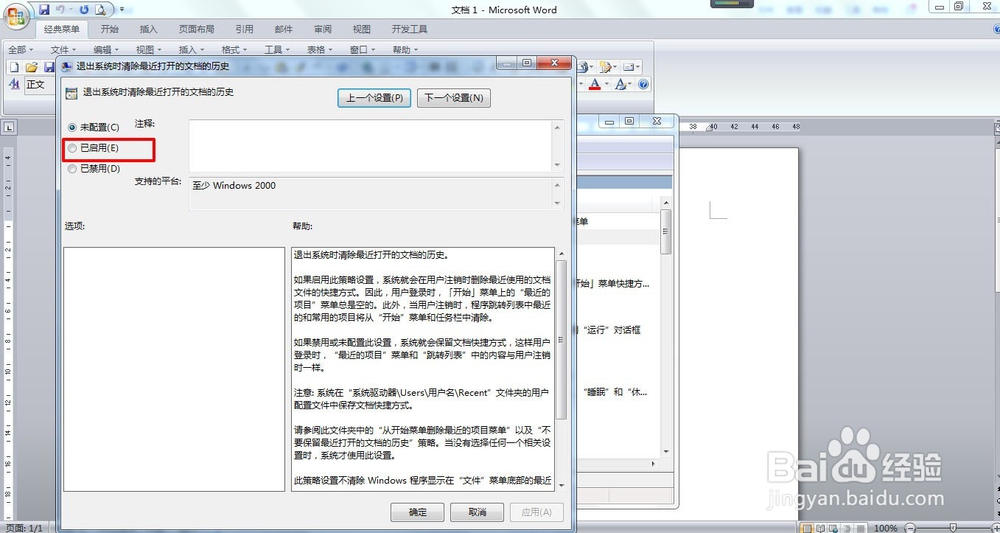The image size is (1000, 533).
Task: Switch to the 审阅 ribbon tab
Action: coord(323,29)
